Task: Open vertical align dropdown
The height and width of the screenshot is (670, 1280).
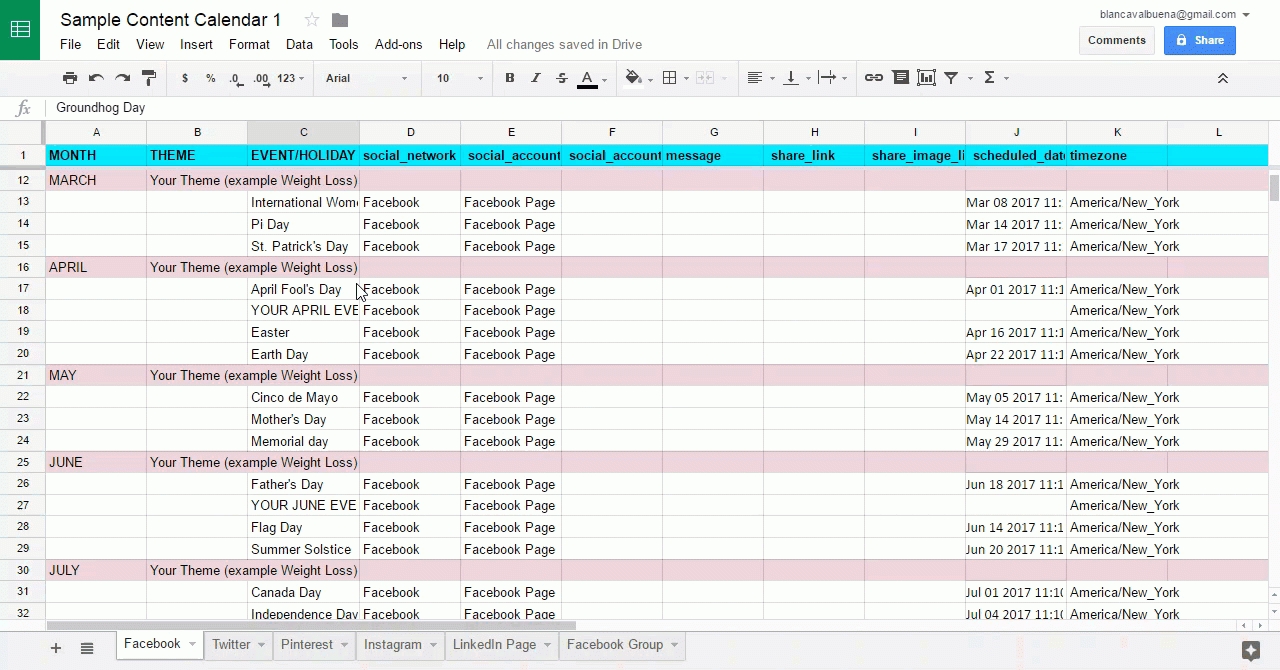Action: (796, 78)
